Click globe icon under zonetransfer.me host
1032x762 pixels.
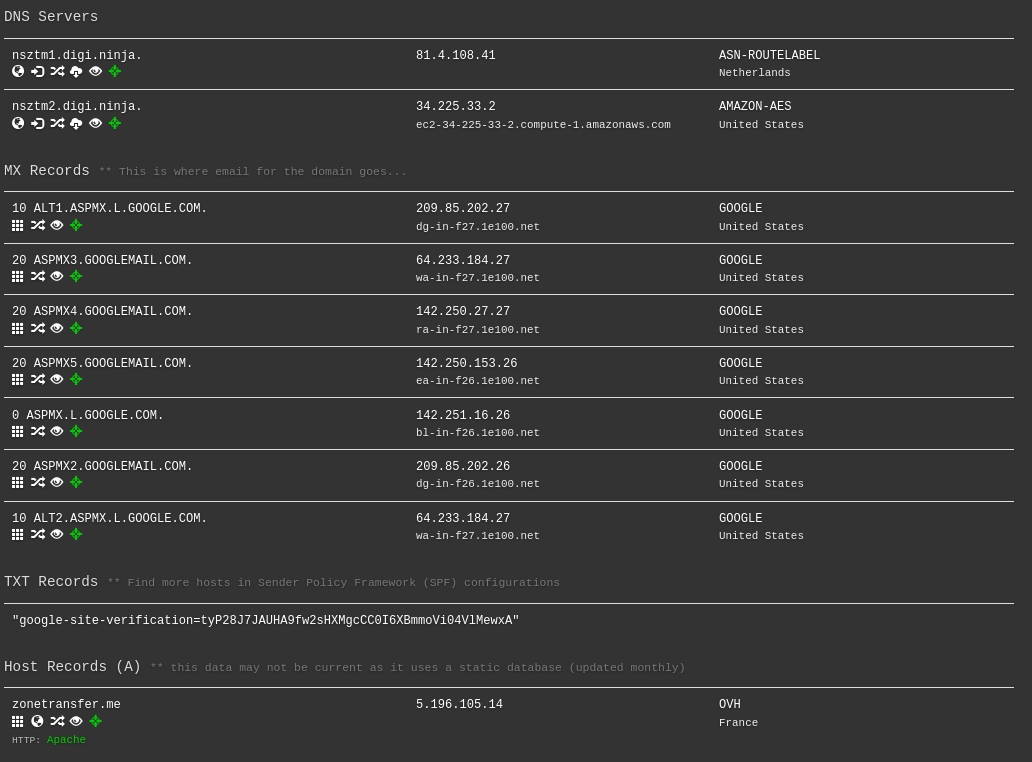37,721
